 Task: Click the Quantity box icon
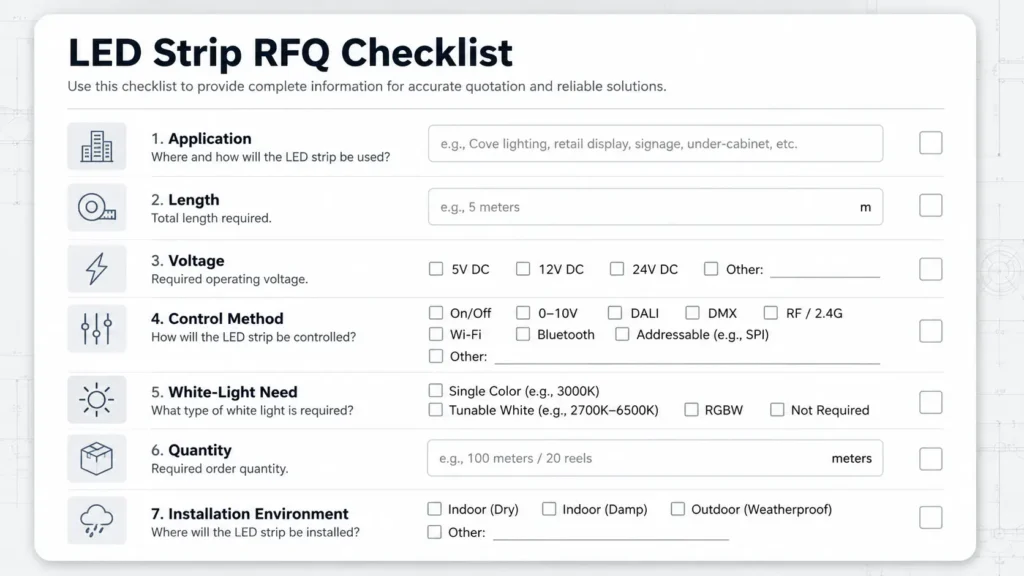click(x=97, y=458)
